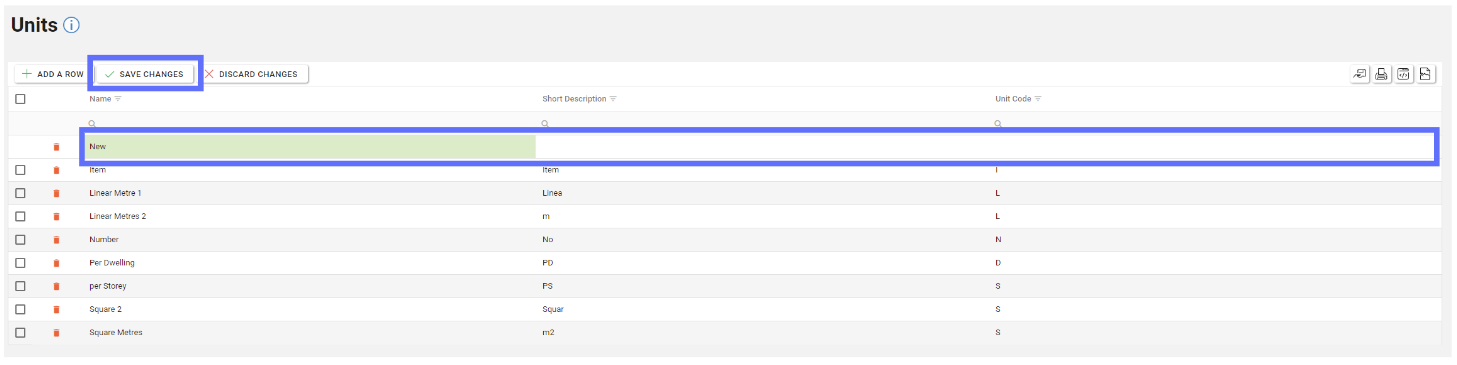Open the Unit Code column filter
This screenshot has height=365, width=1457.
[1038, 99]
